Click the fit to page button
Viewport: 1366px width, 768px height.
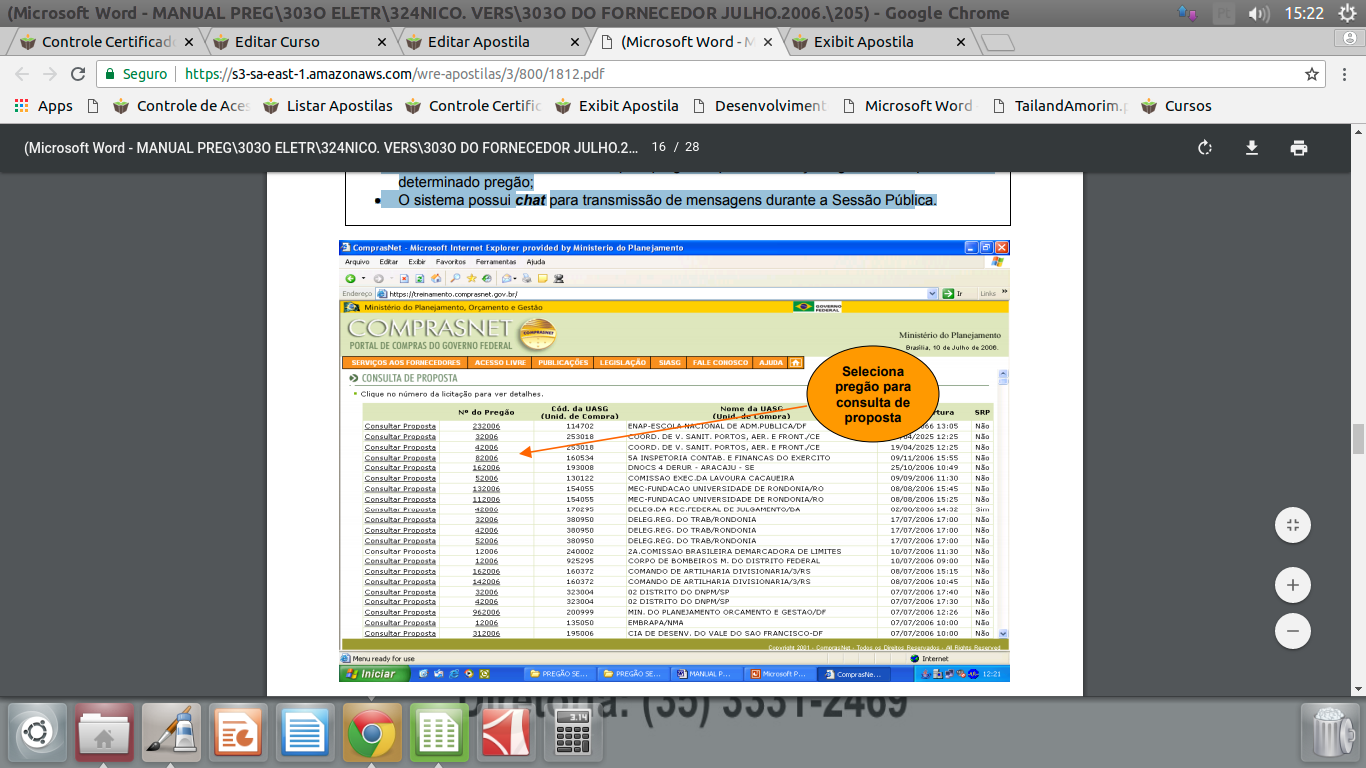tap(1293, 525)
